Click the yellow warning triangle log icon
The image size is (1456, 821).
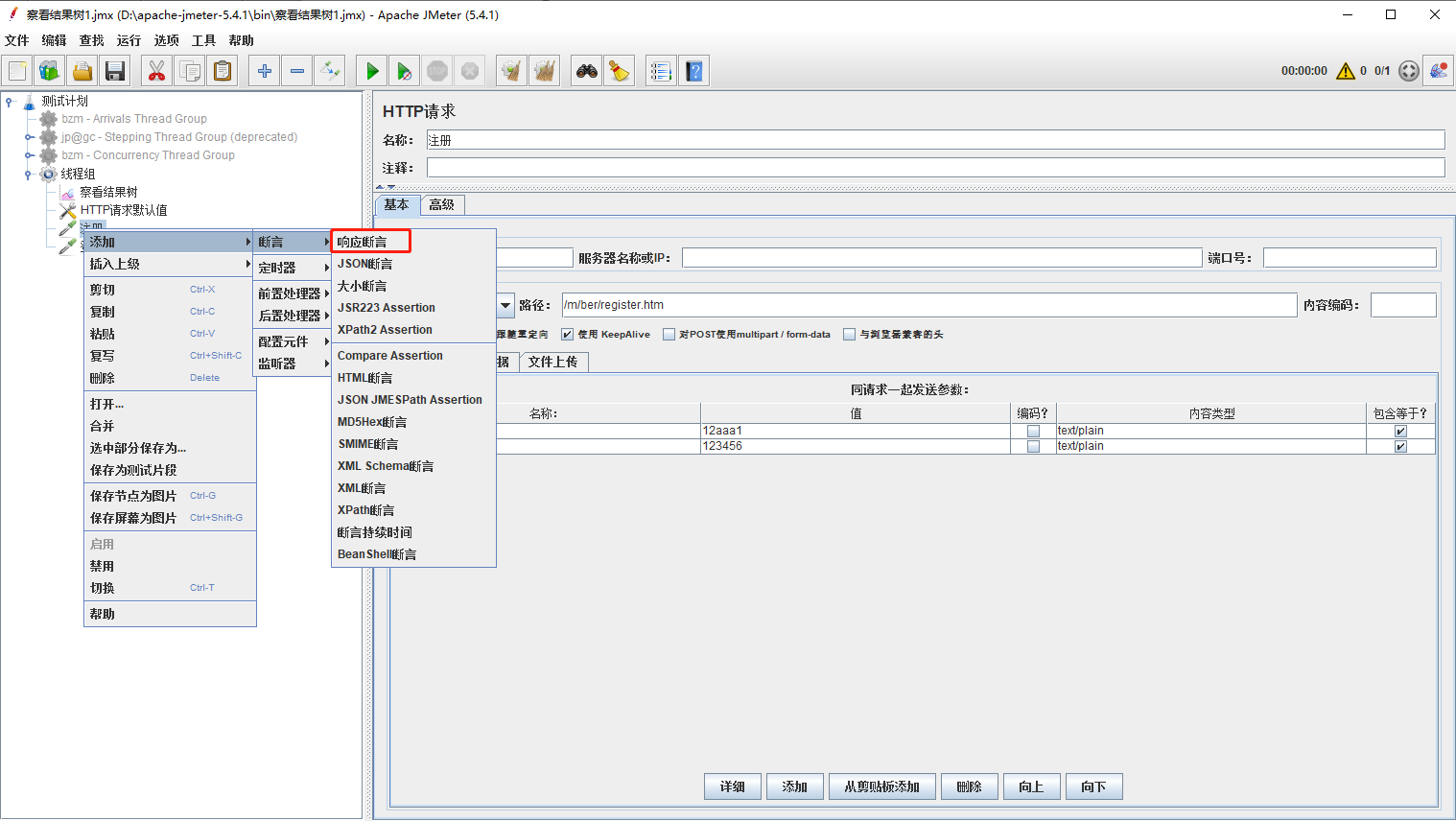(x=1346, y=71)
